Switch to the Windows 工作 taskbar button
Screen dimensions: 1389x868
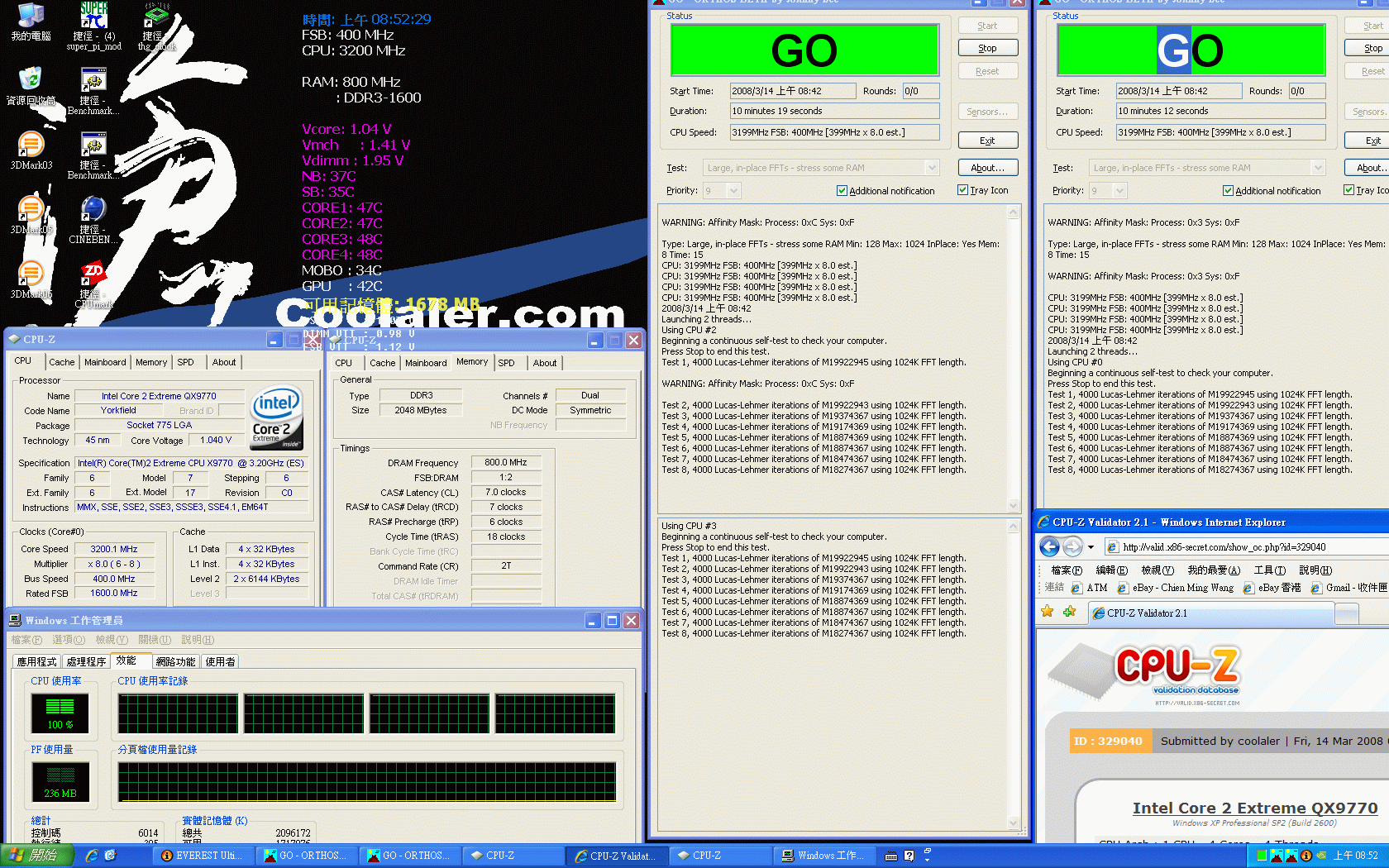tap(823, 856)
